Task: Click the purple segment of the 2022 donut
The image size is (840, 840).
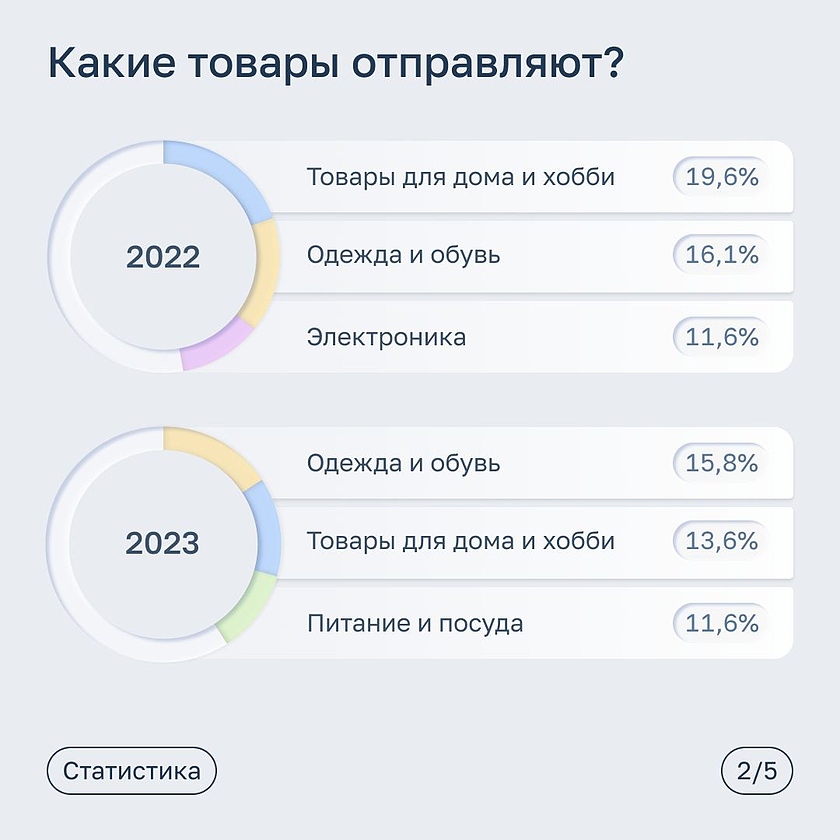Action: (215, 347)
